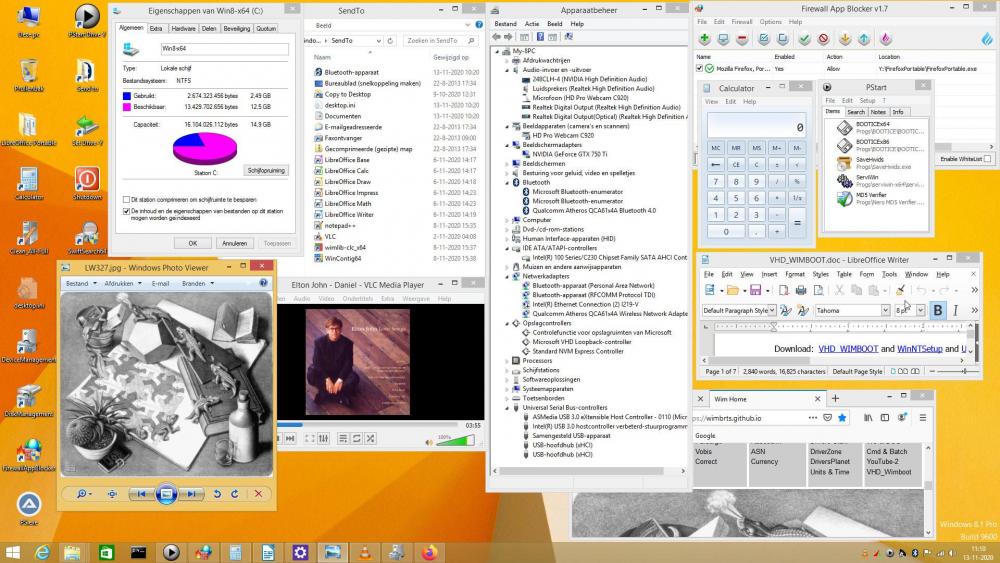
Task: Open the Default Paragraph Style dropdown
Action: click(774, 310)
